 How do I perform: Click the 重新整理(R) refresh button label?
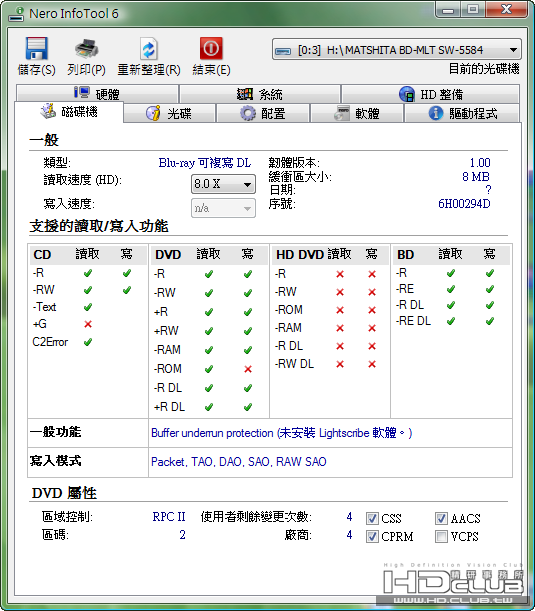click(149, 70)
